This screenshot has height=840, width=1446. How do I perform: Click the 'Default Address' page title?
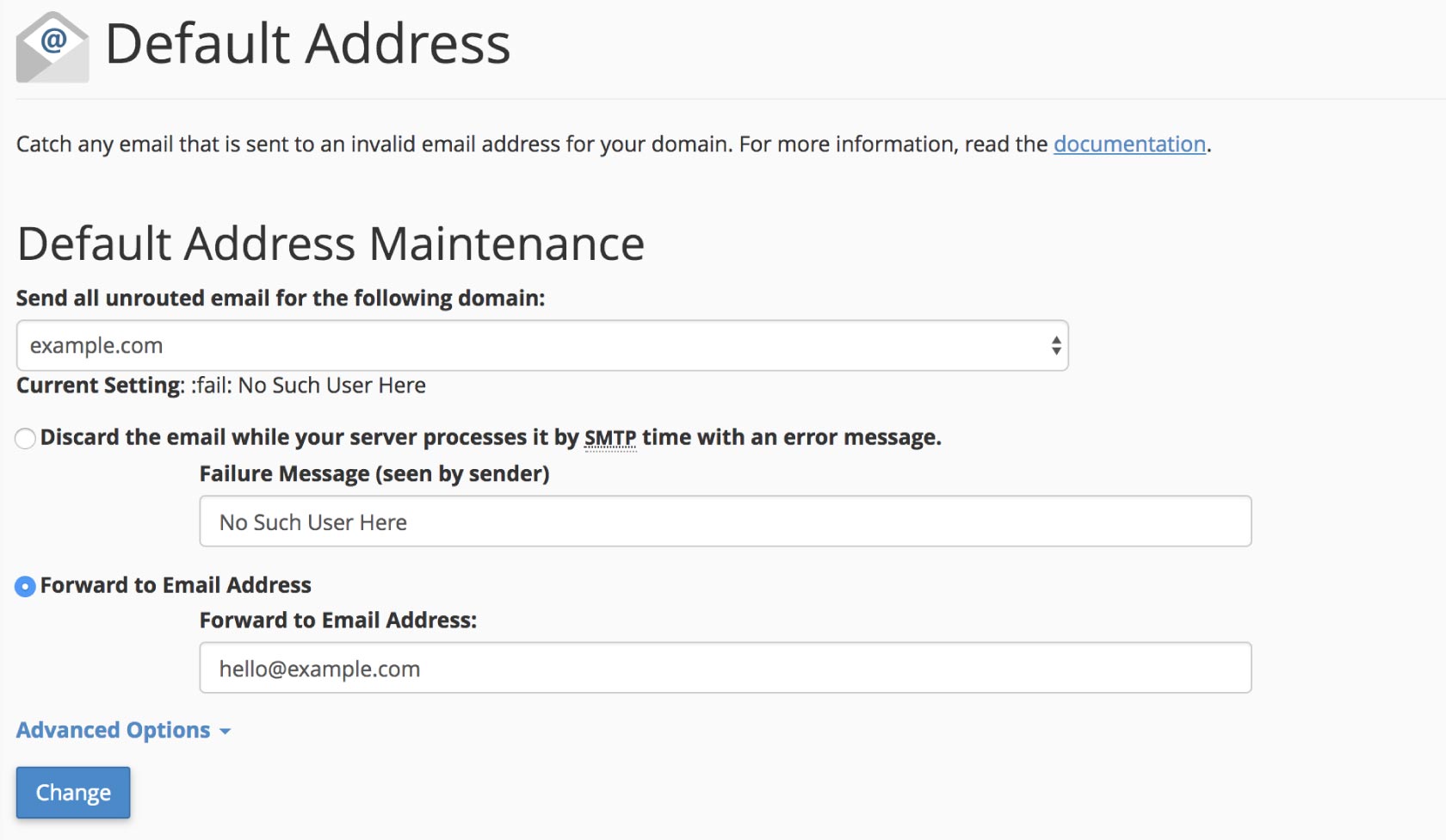307,44
